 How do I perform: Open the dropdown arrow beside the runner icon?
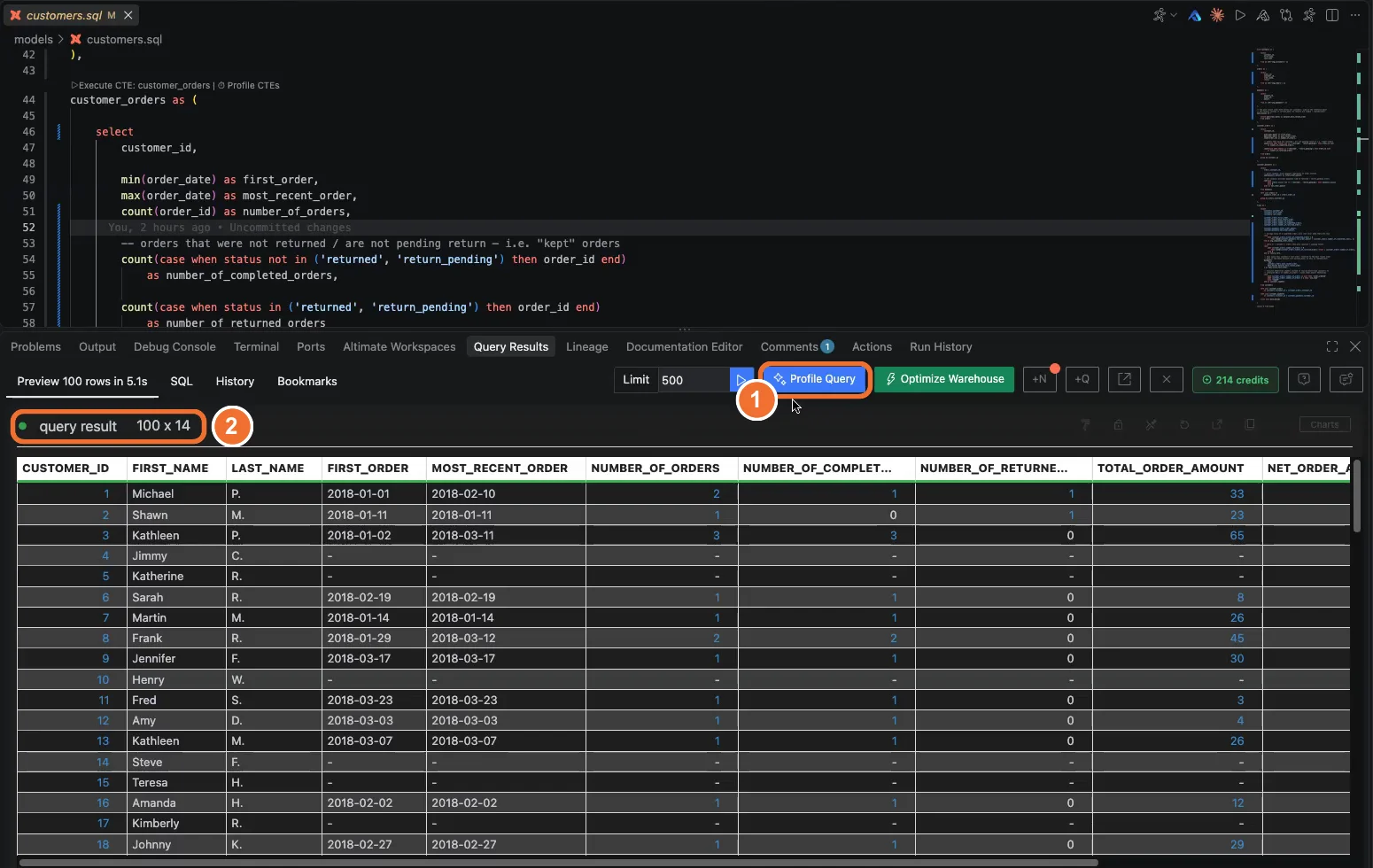[x=1174, y=15]
